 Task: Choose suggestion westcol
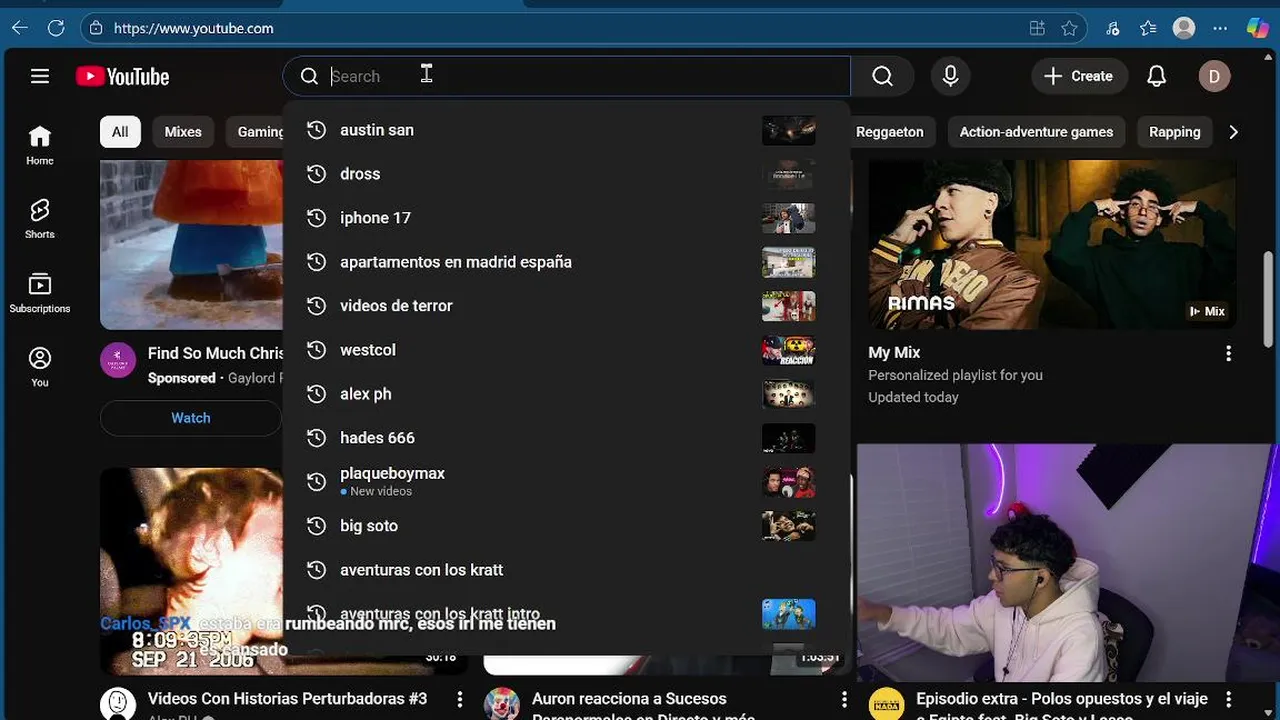(566, 350)
